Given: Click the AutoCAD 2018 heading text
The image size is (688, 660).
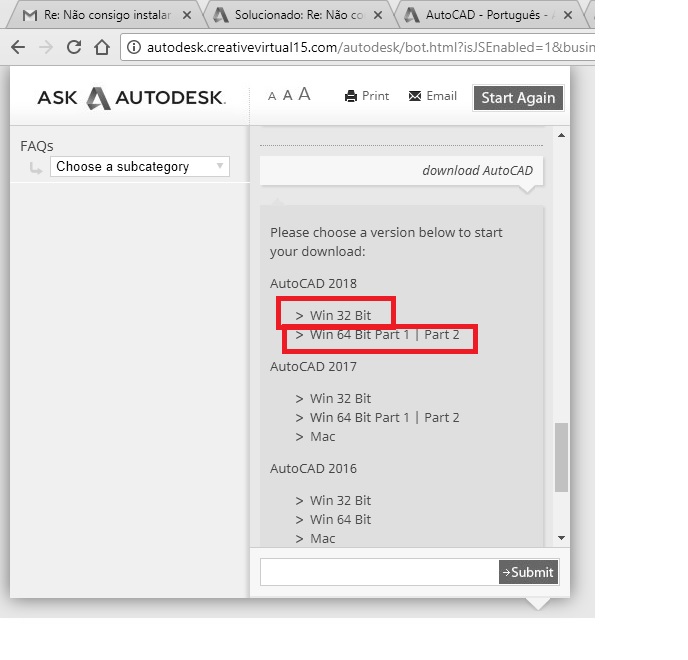Looking at the screenshot, I should (x=313, y=283).
